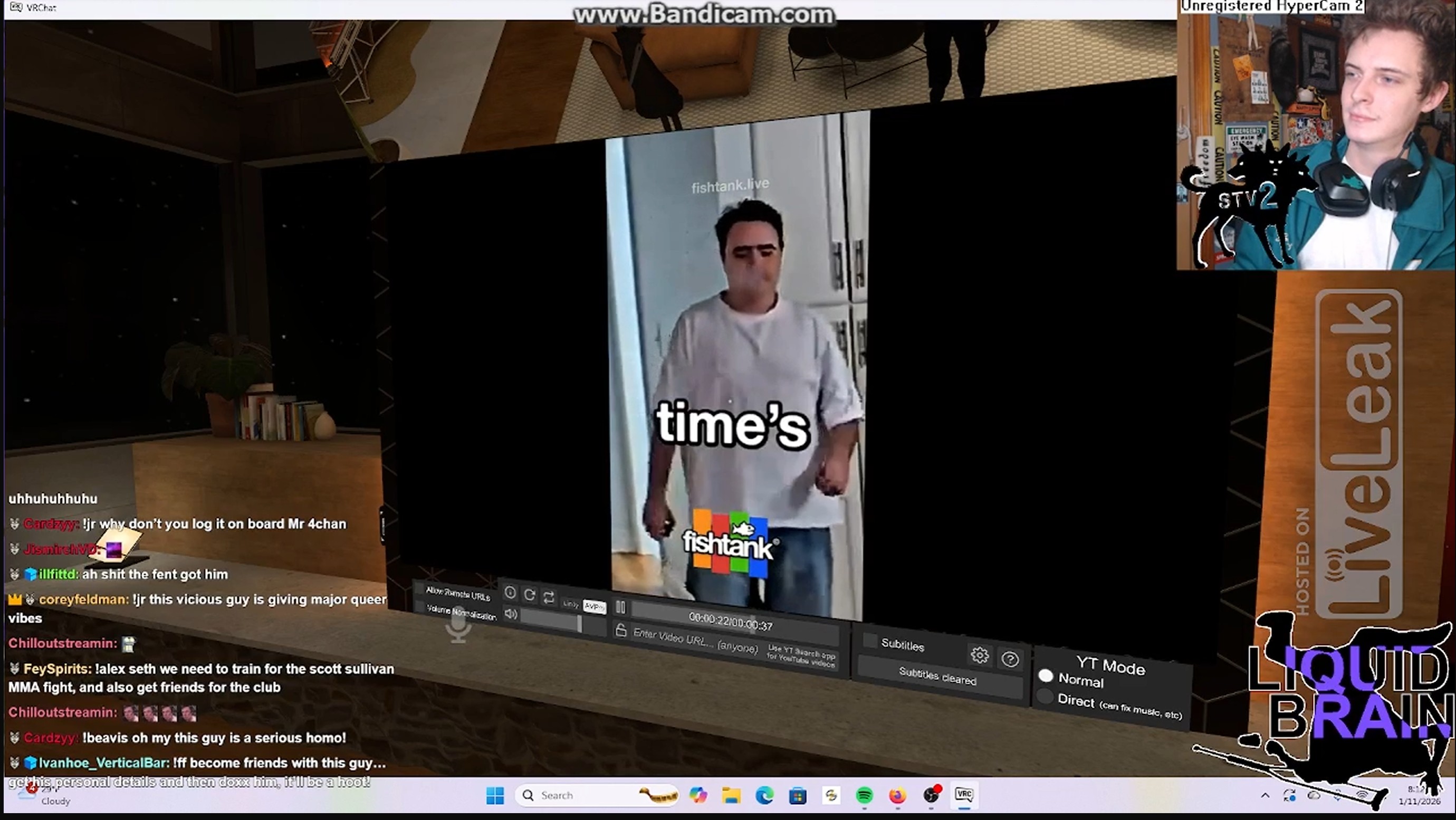Switch to the AVPro player button

[x=594, y=606]
